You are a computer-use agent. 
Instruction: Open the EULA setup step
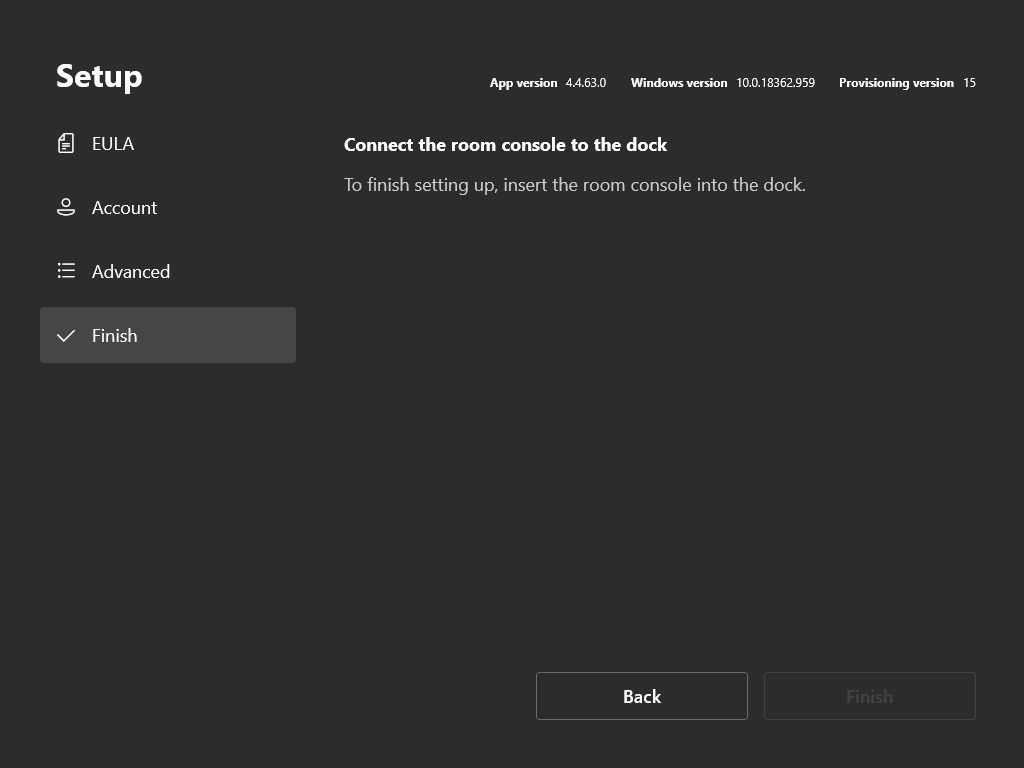(x=168, y=143)
